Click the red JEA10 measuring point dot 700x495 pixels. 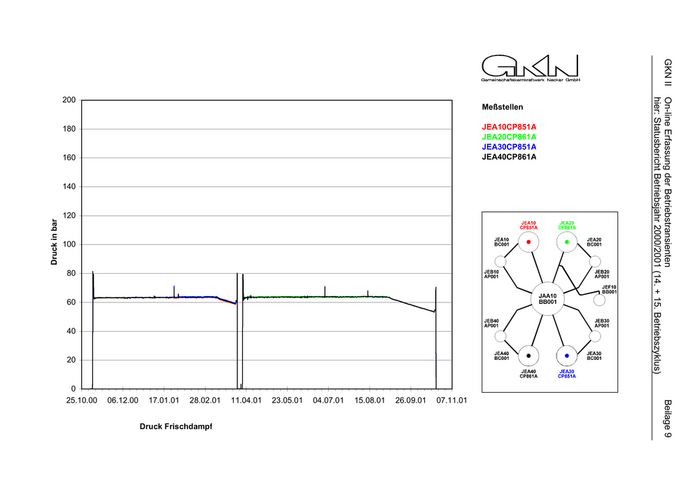point(528,243)
